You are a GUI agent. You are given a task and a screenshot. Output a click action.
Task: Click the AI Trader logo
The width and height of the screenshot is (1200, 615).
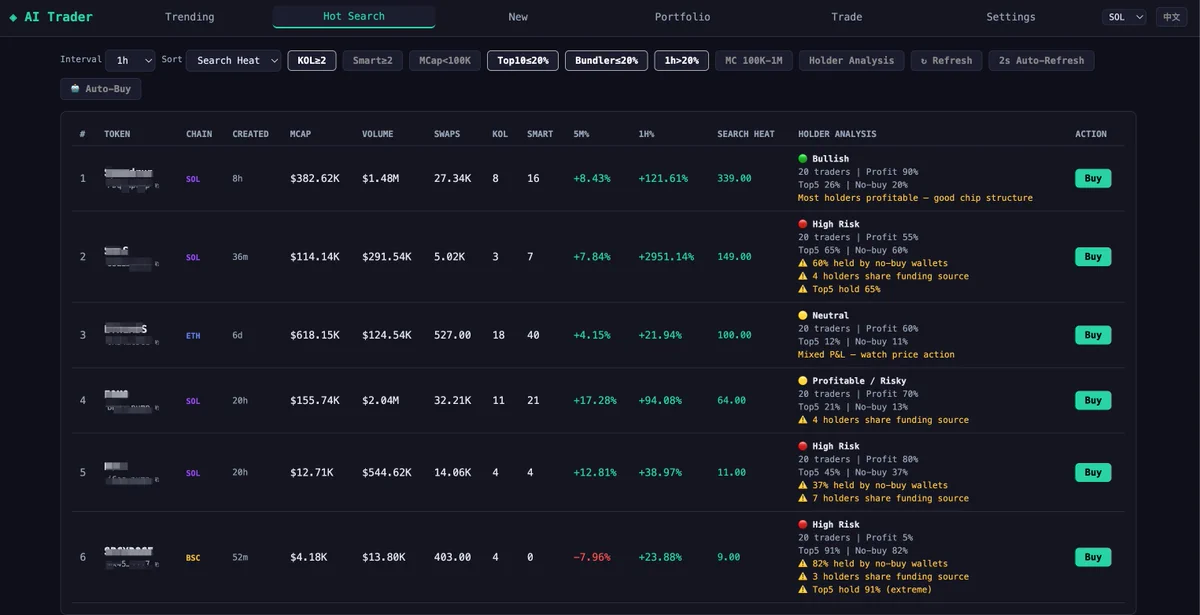(51, 17)
